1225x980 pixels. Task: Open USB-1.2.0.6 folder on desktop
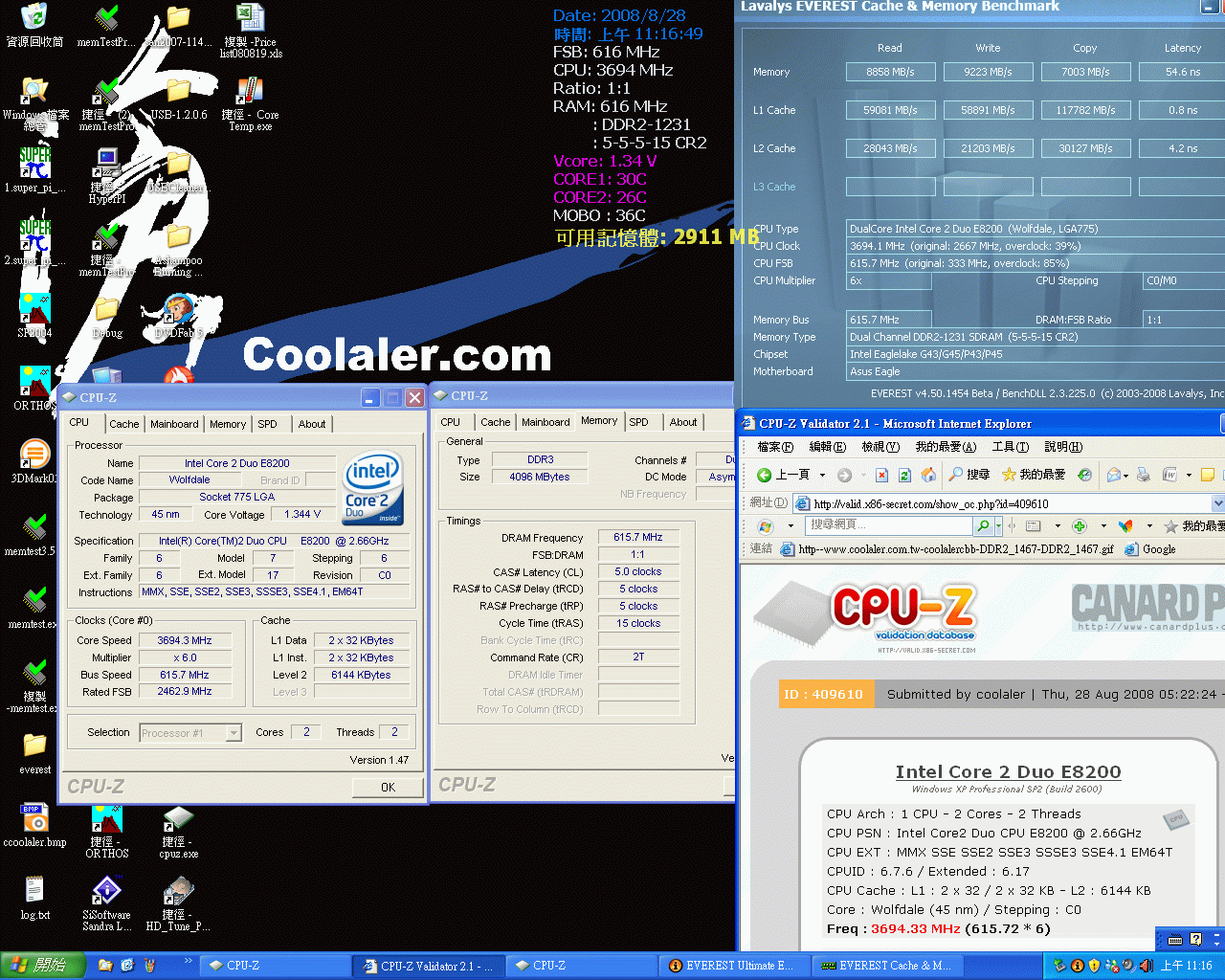(178, 99)
